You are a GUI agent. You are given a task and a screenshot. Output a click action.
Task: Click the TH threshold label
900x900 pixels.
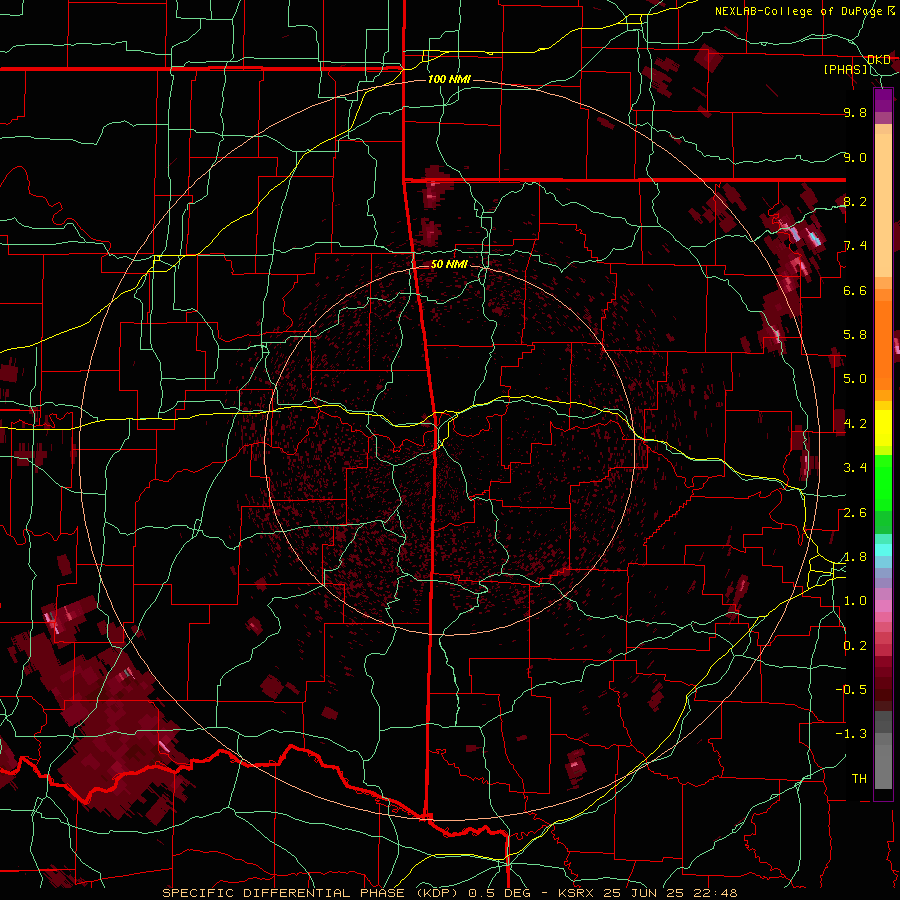(859, 778)
